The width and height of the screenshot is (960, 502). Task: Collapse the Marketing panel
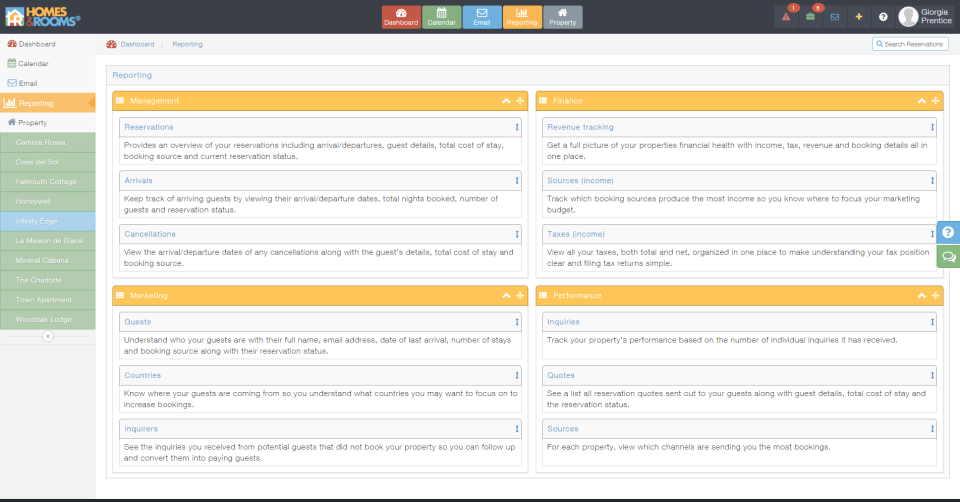pyautogui.click(x=506, y=296)
